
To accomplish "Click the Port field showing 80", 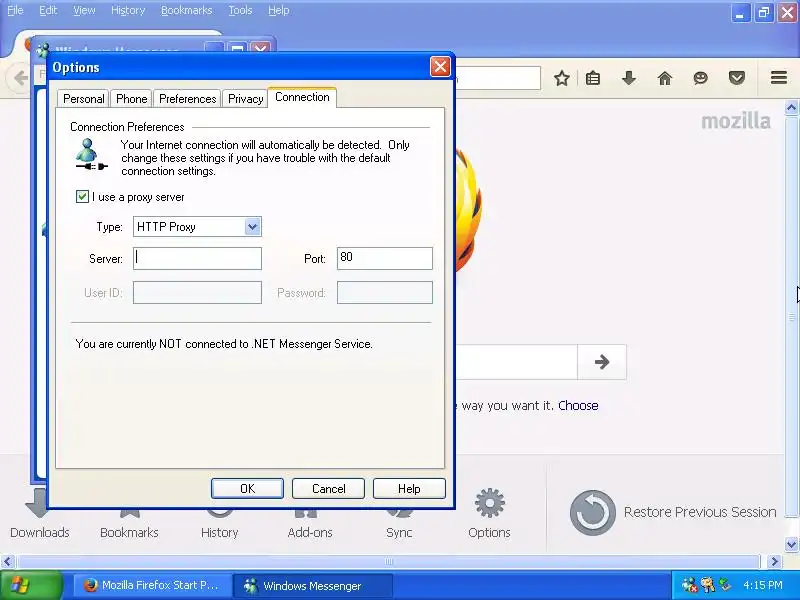I will point(385,258).
